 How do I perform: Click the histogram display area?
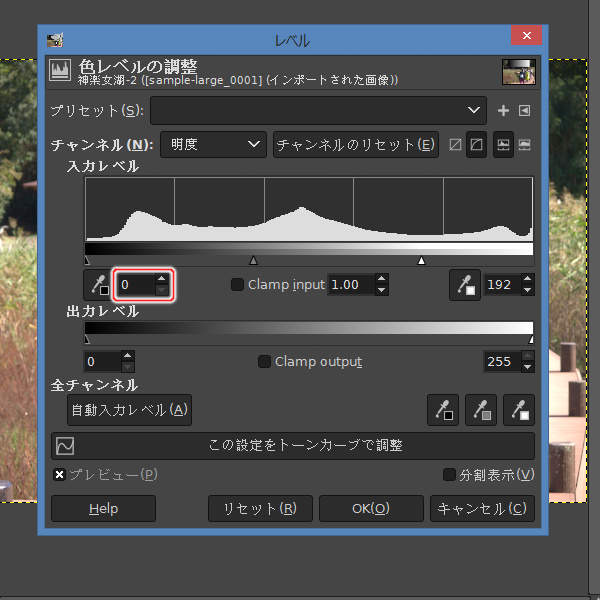(x=309, y=209)
